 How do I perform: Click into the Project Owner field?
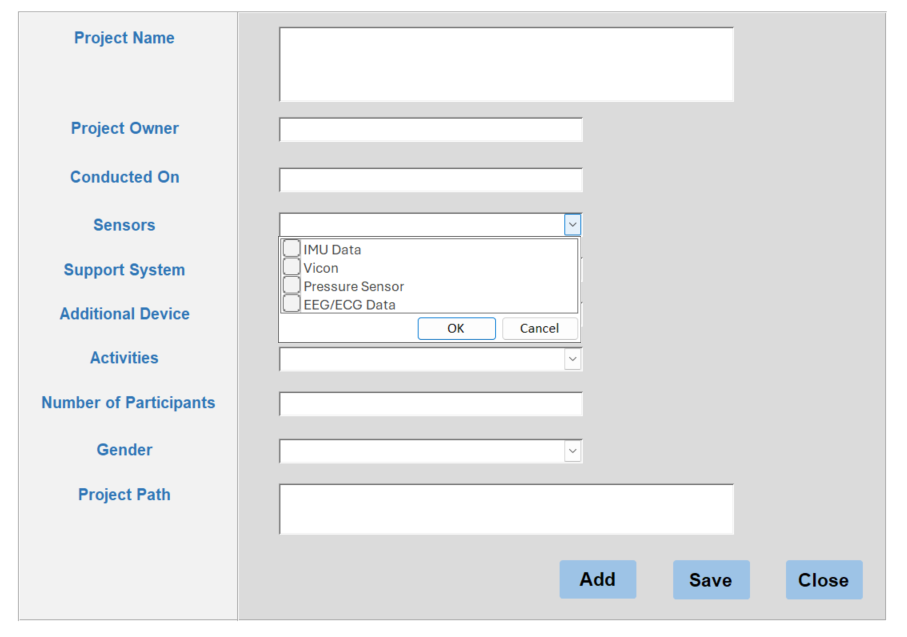(430, 130)
